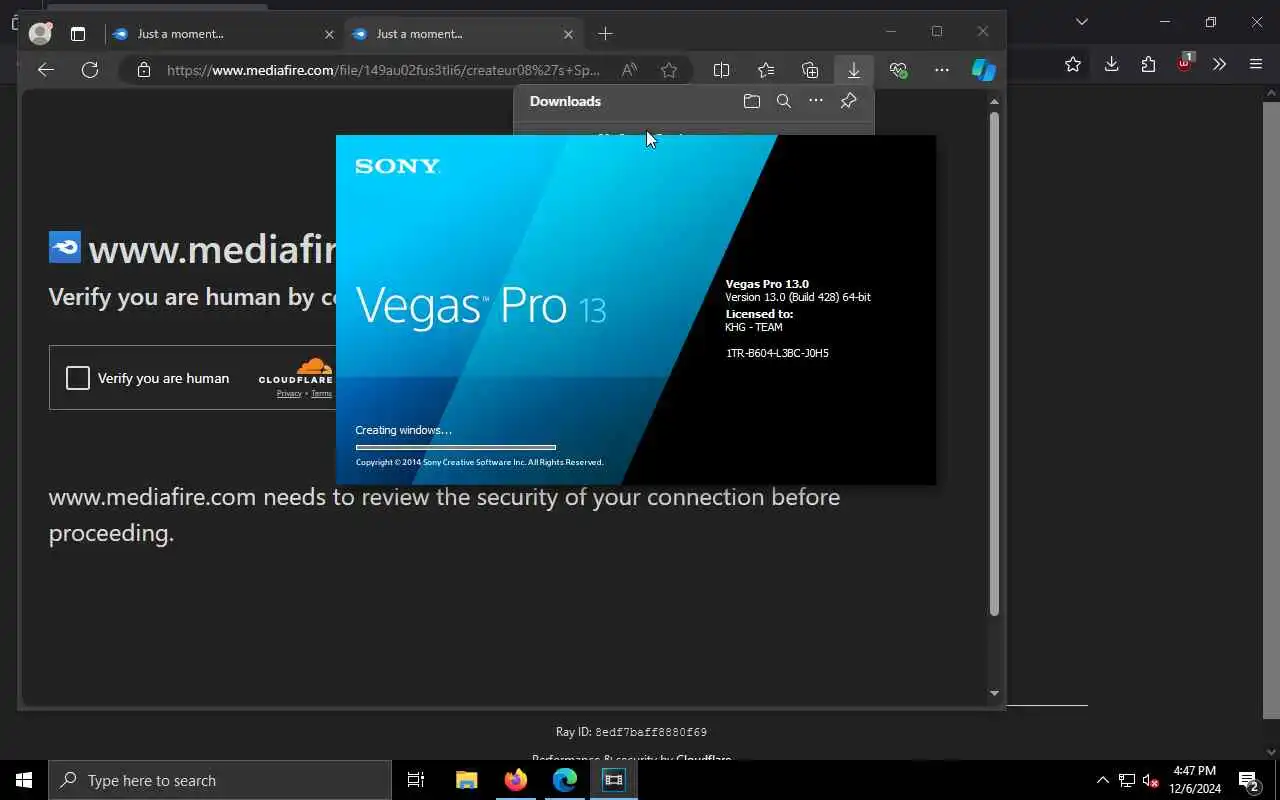This screenshot has width=1280, height=800.
Task: Open Firefox extensions puzzle icon
Action: (x=1148, y=64)
